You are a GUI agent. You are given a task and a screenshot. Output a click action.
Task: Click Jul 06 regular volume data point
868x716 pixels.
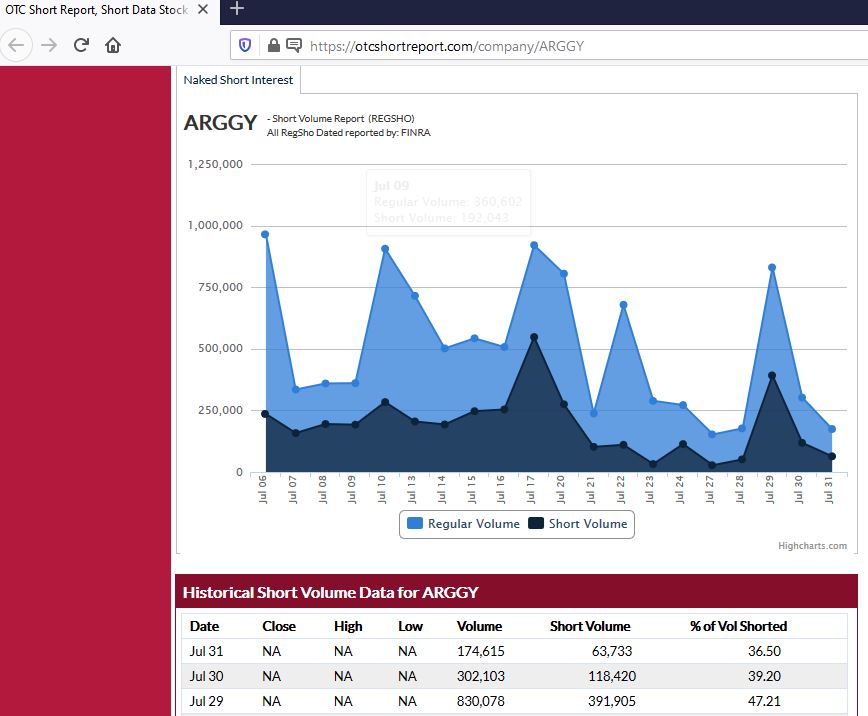(265, 235)
